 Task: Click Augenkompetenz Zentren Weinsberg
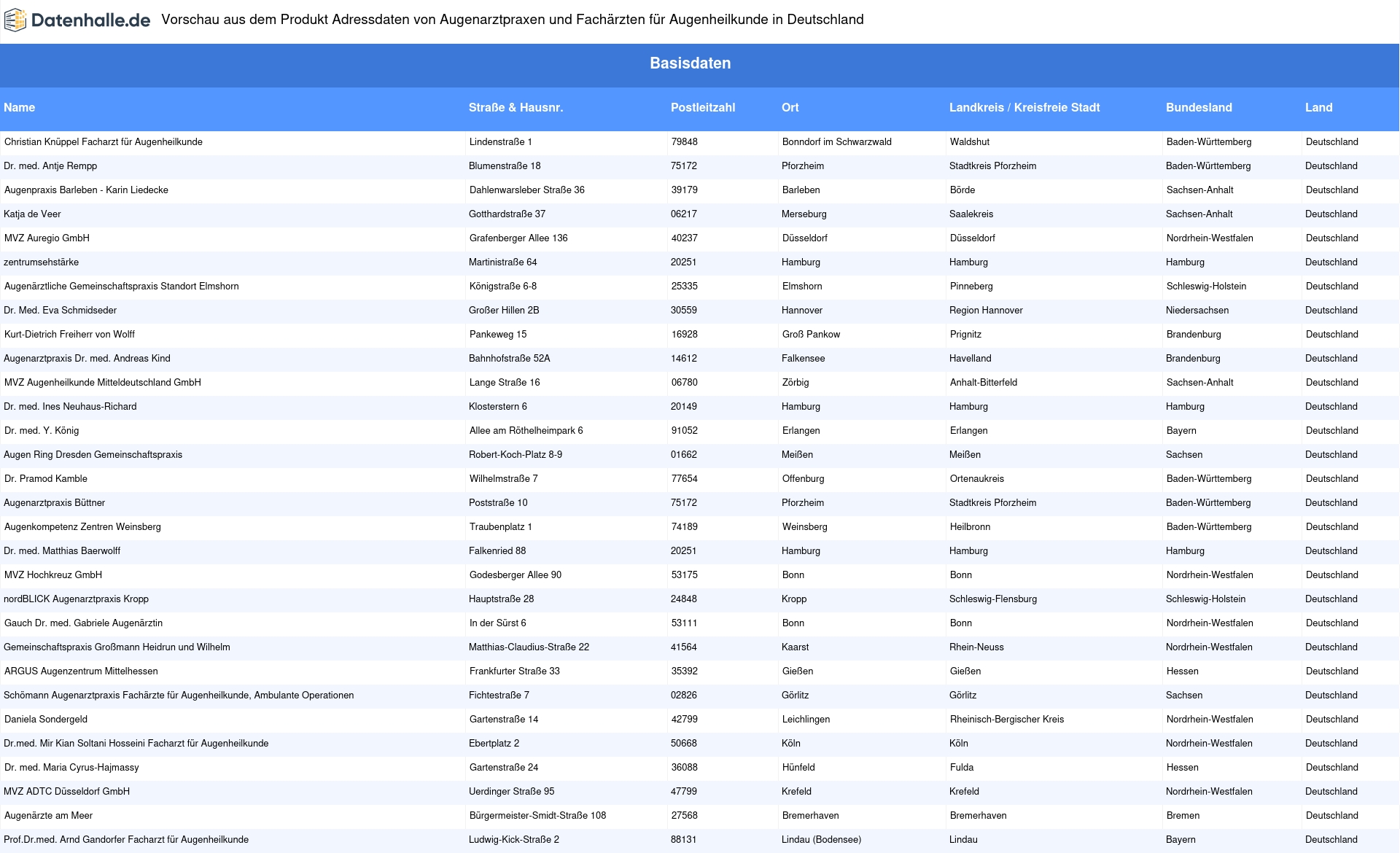click(x=82, y=527)
